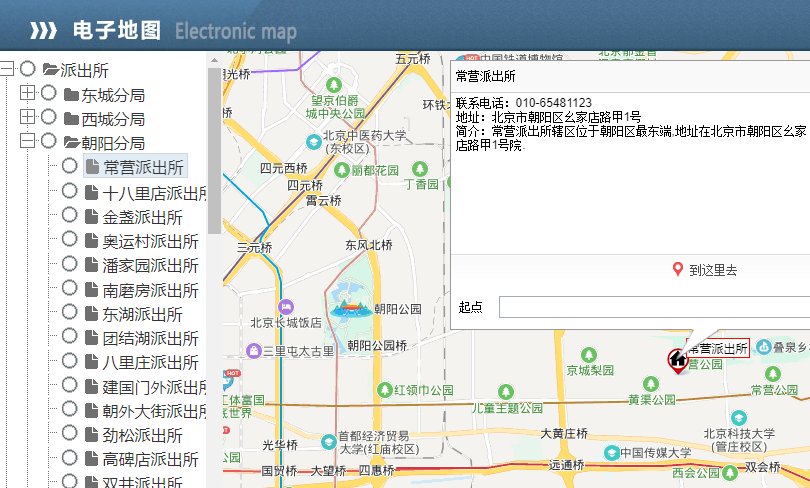Click the file icon of 南磨房派出所
This screenshot has height=488, width=810.
tap(91, 290)
